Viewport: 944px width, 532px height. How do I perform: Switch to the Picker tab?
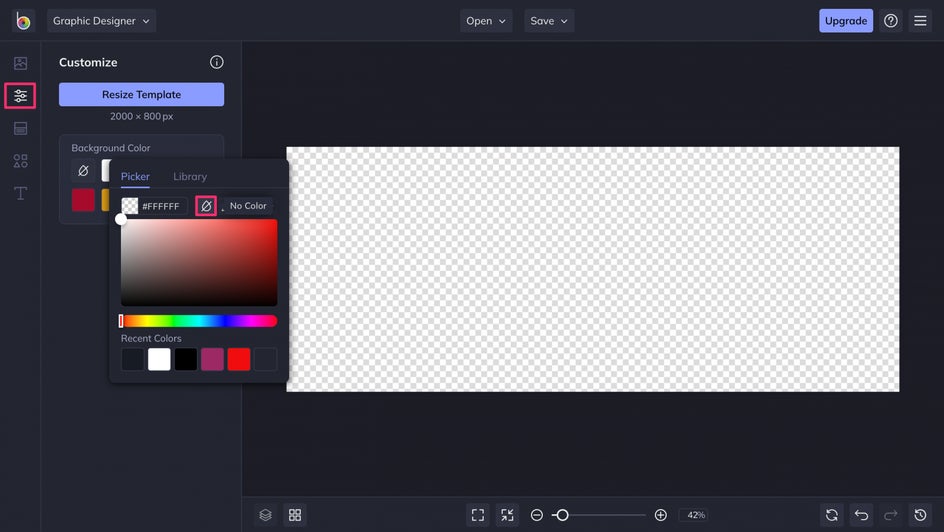[135, 176]
